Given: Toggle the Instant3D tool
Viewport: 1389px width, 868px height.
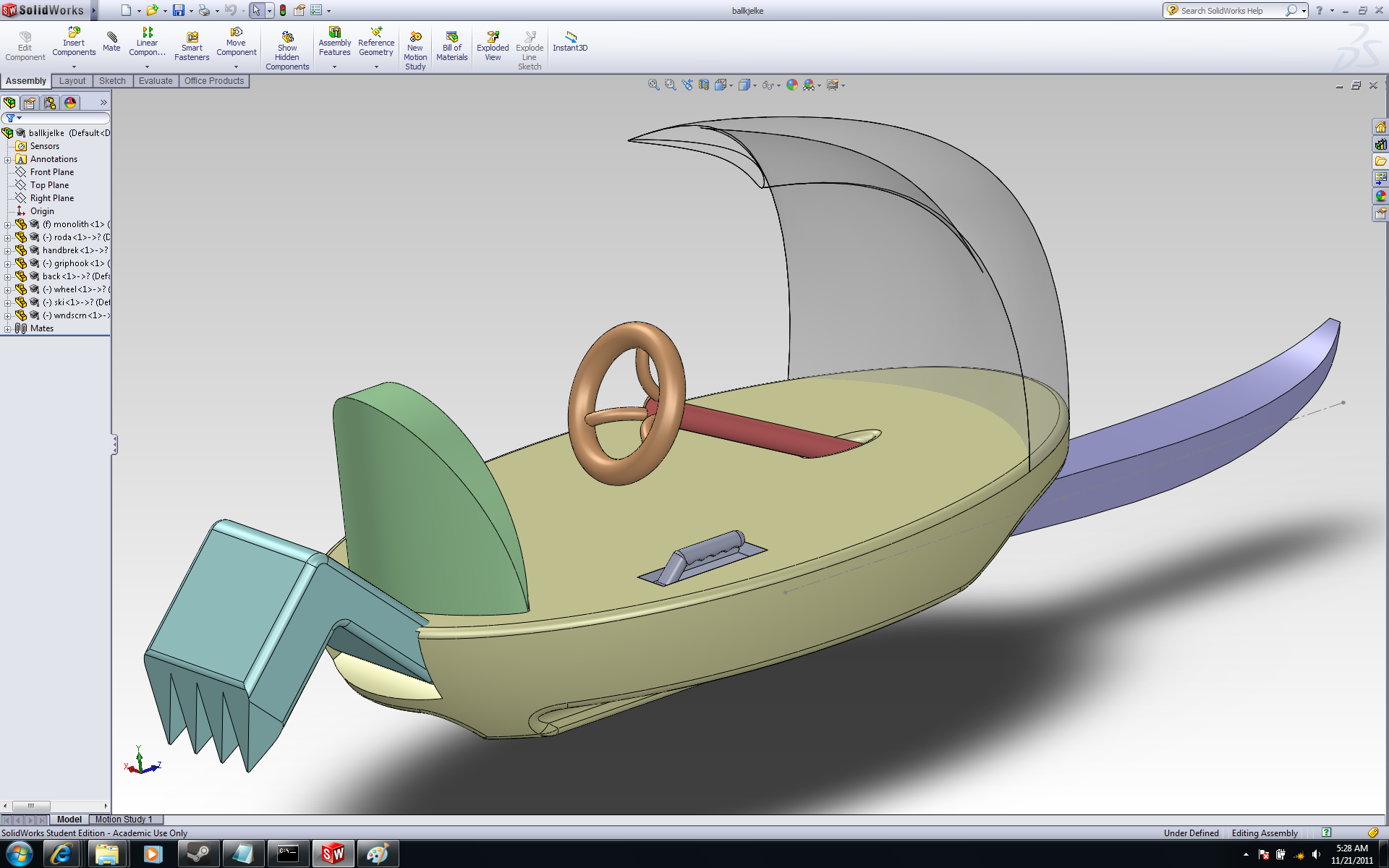Looking at the screenshot, I should [x=570, y=42].
